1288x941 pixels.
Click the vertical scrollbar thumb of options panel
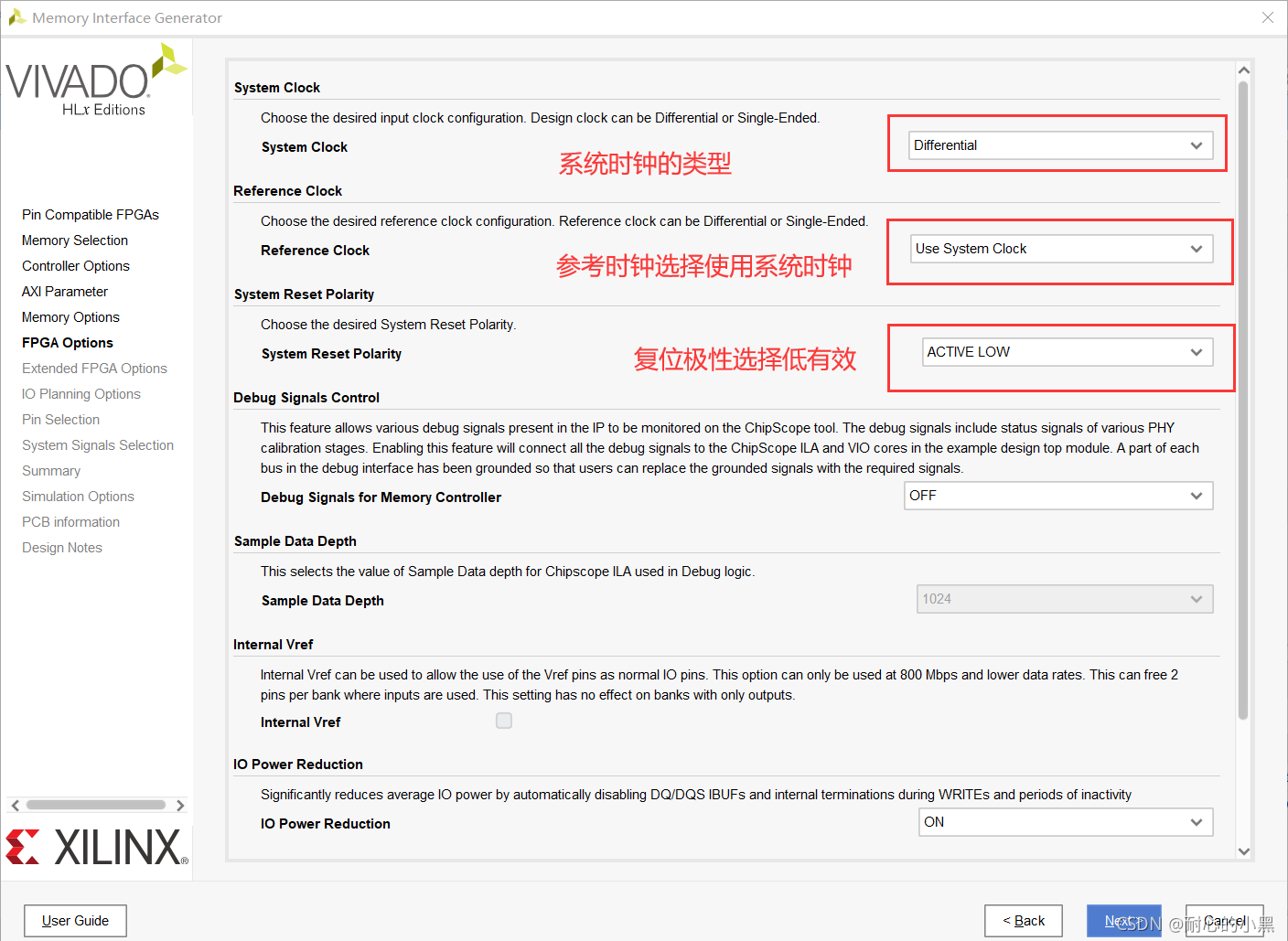click(1243, 401)
